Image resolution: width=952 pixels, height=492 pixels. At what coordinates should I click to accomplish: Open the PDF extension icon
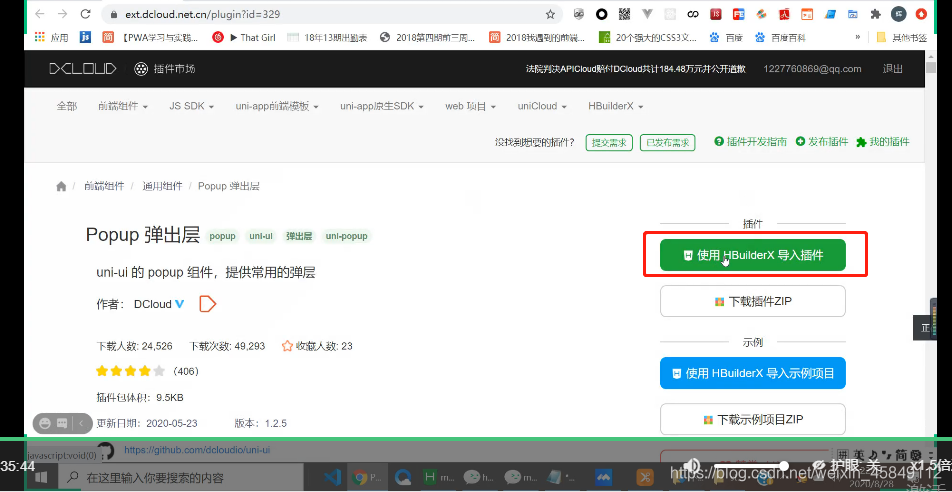tap(784, 13)
